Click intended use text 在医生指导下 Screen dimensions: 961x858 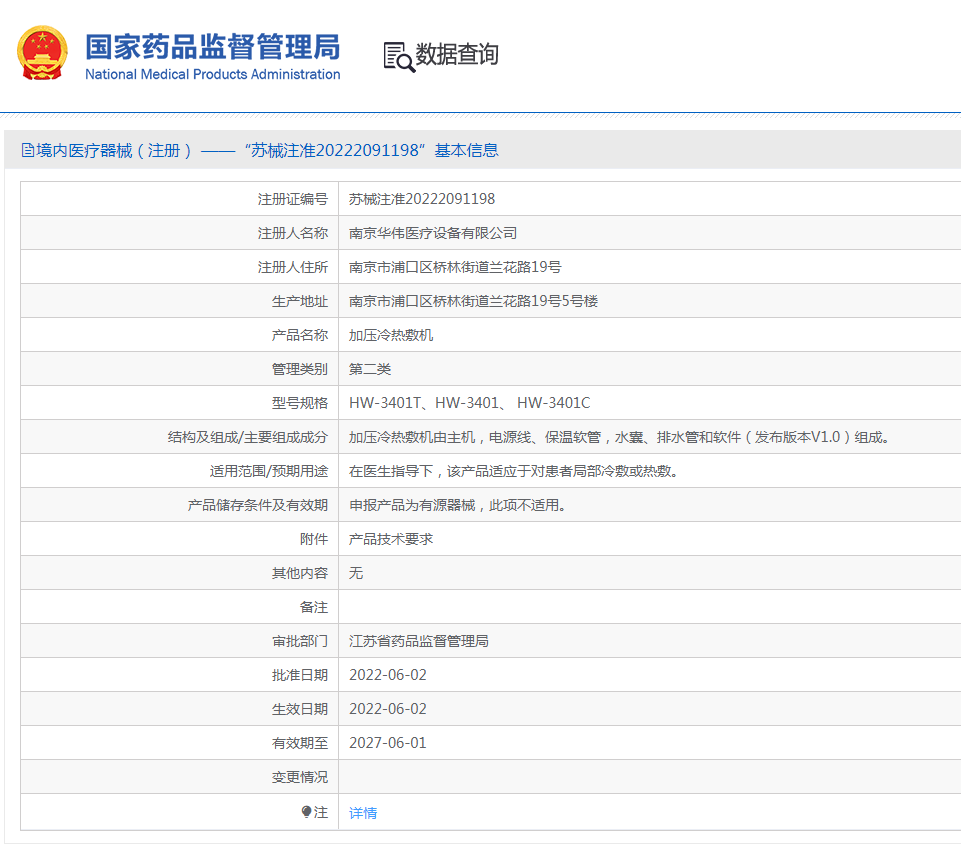coord(514,471)
